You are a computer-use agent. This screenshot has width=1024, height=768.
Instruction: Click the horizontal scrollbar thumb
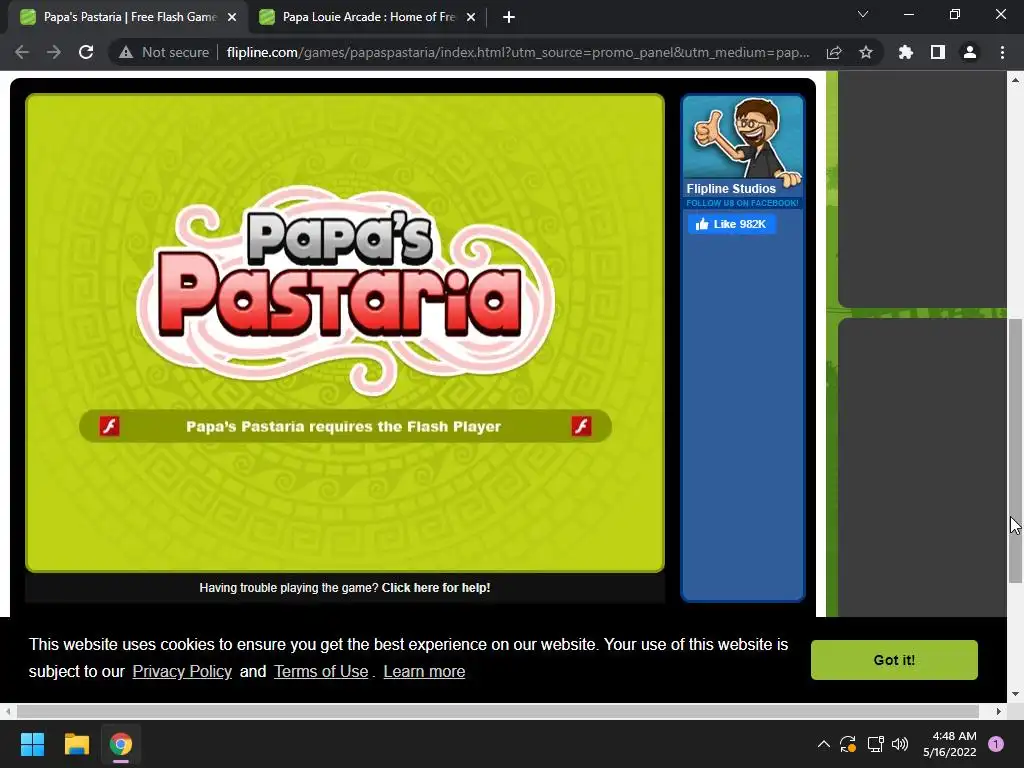coord(498,711)
